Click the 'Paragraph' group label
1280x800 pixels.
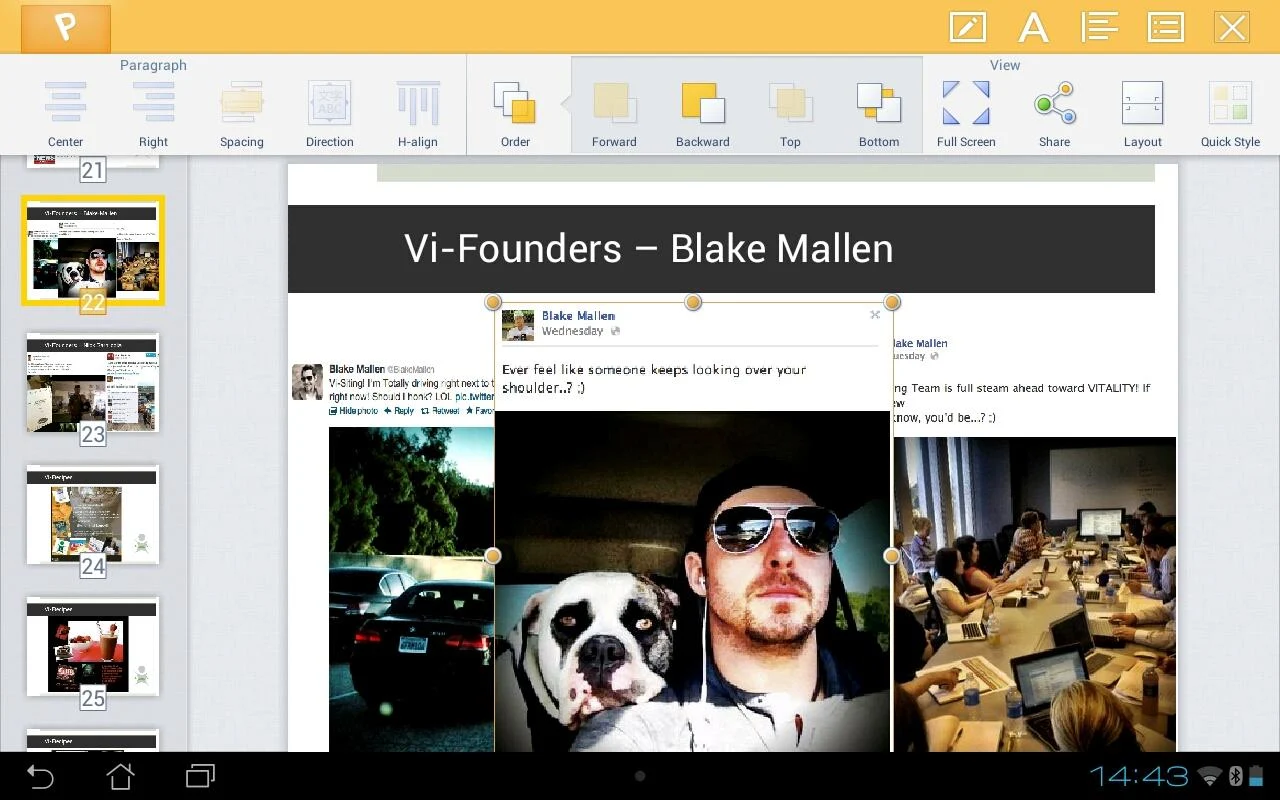click(x=153, y=65)
